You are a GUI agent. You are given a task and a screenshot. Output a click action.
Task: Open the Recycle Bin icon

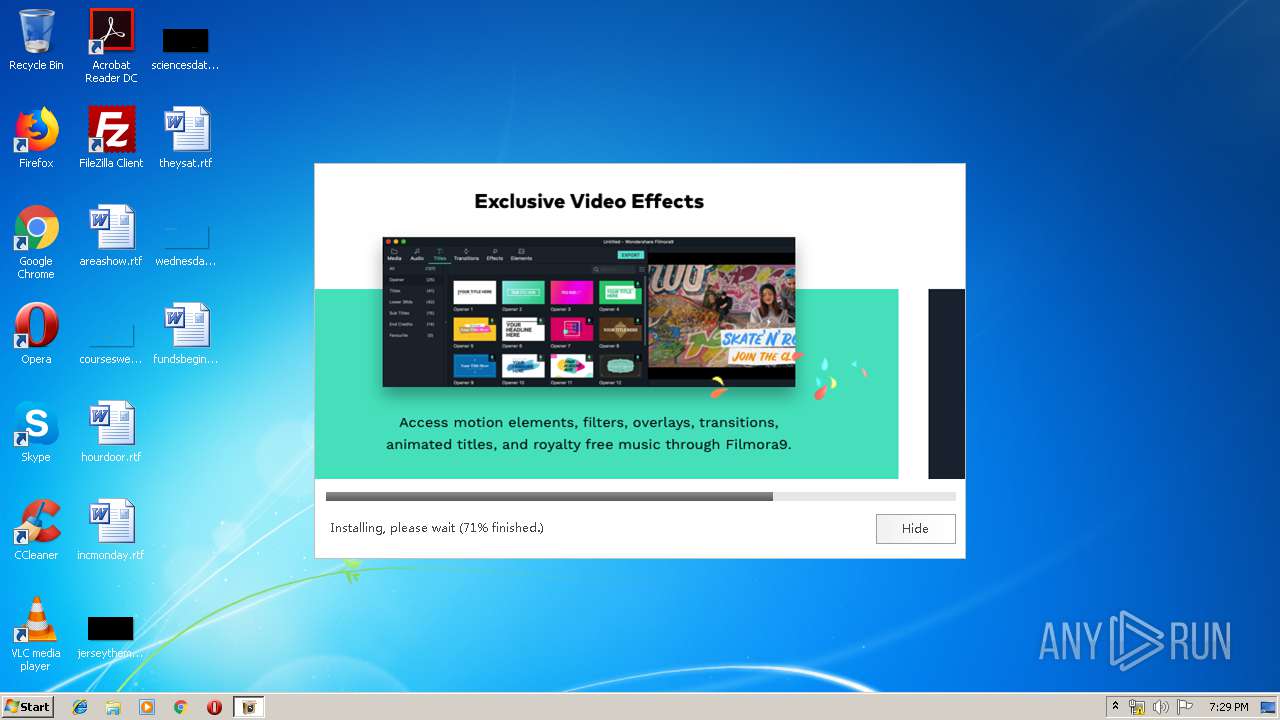(36, 40)
